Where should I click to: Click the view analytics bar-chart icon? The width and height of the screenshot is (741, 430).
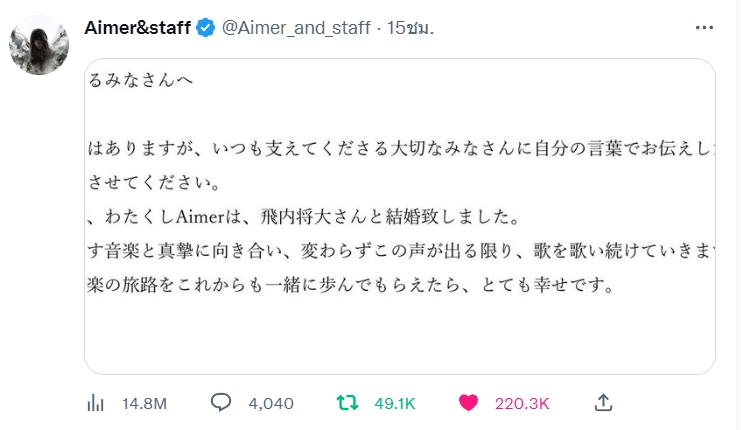96,403
